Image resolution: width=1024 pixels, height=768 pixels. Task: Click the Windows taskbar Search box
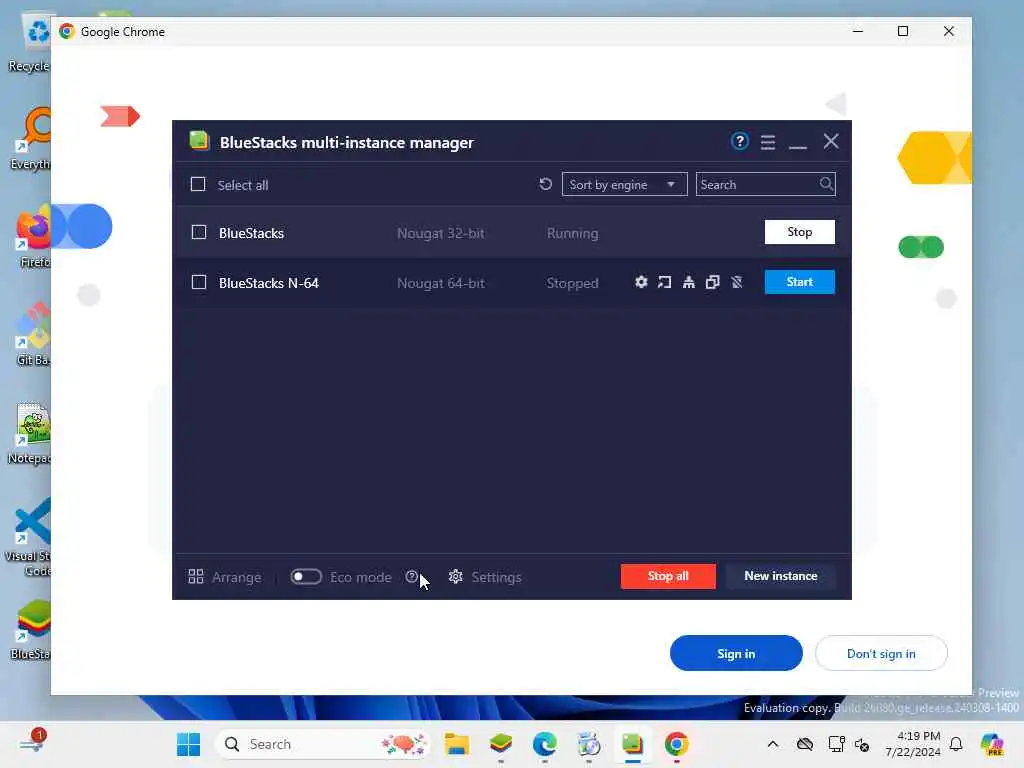[323, 744]
